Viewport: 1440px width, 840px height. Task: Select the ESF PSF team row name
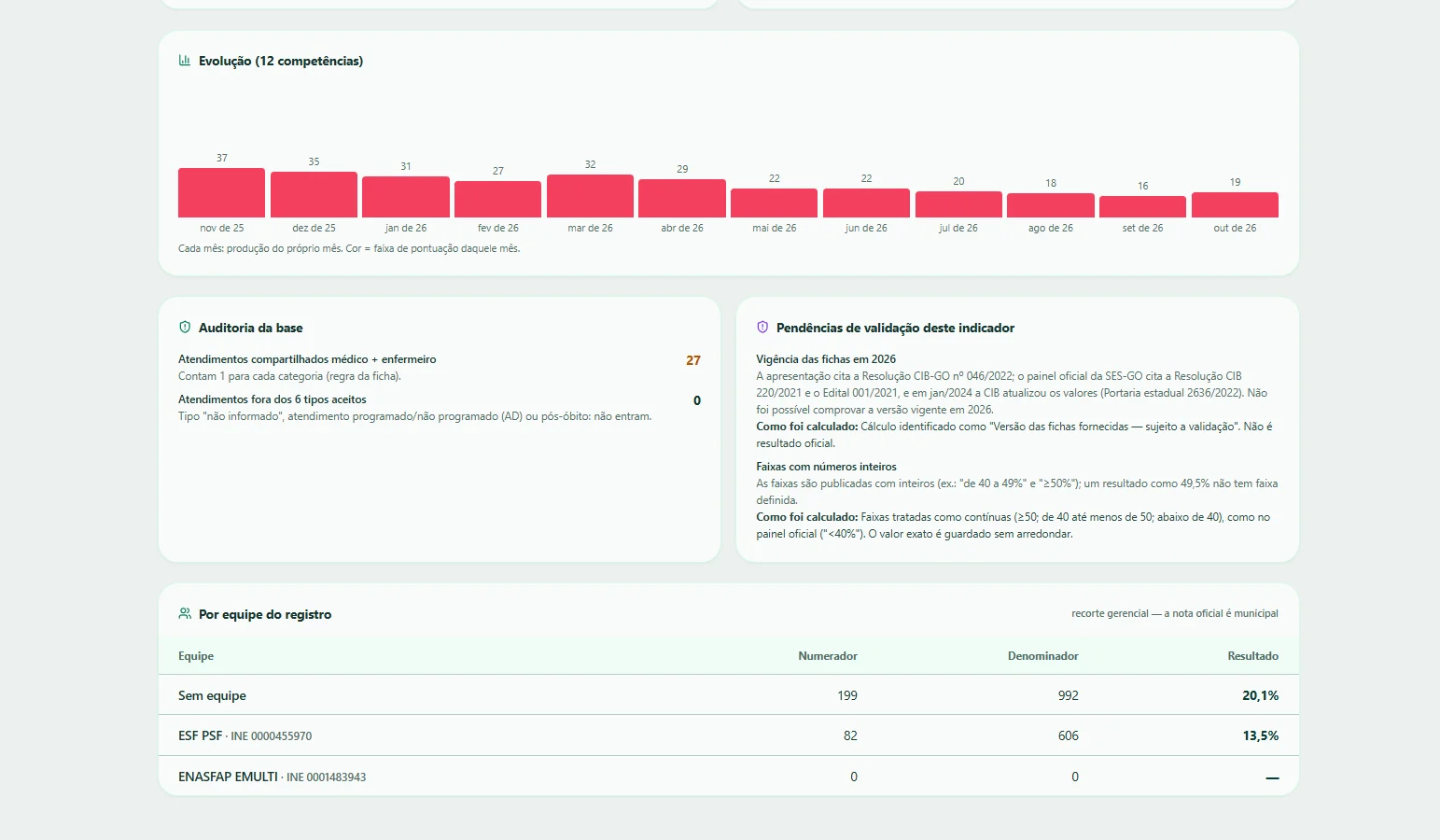245,735
